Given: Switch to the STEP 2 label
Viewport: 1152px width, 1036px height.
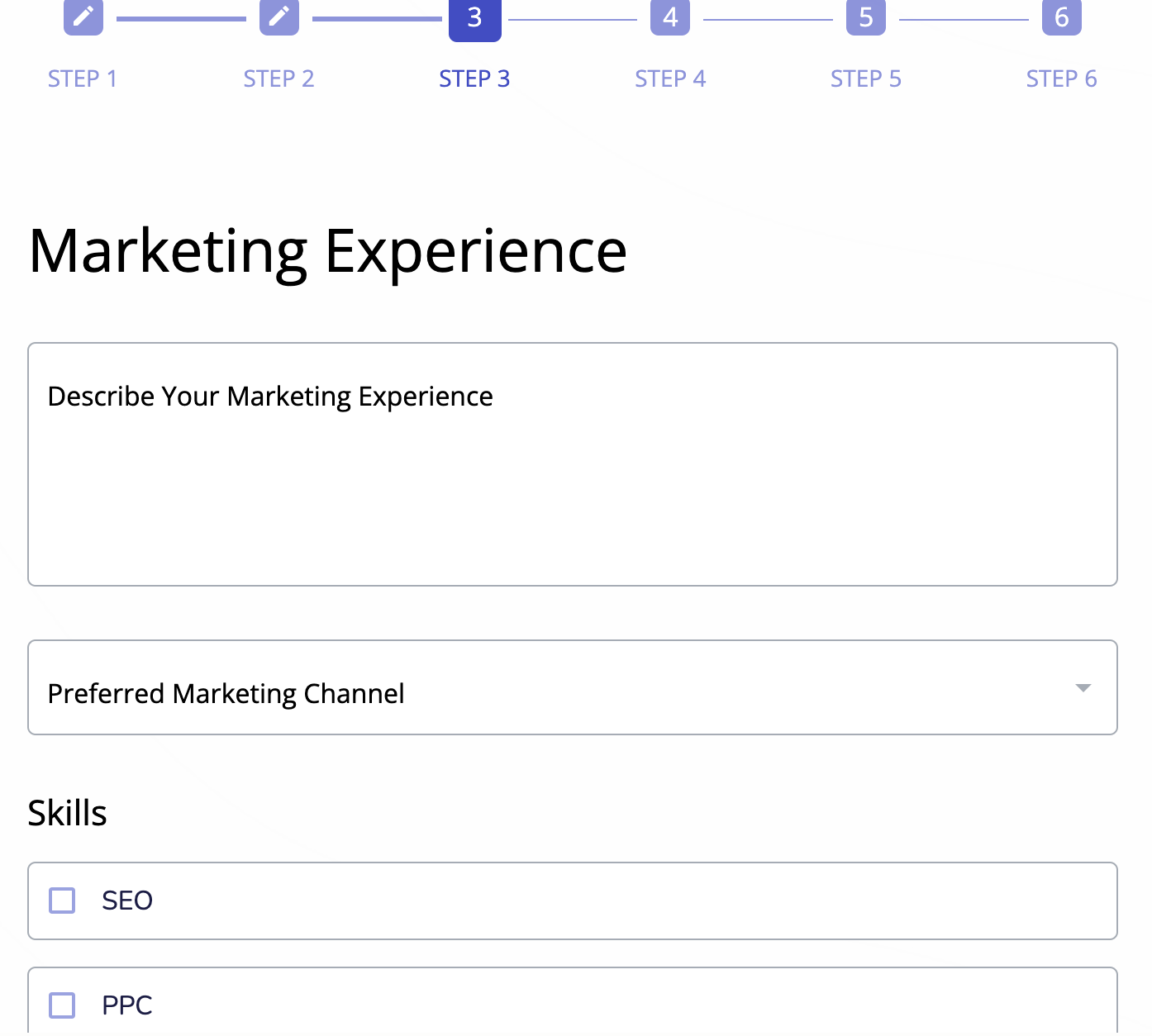Looking at the screenshot, I should point(278,79).
